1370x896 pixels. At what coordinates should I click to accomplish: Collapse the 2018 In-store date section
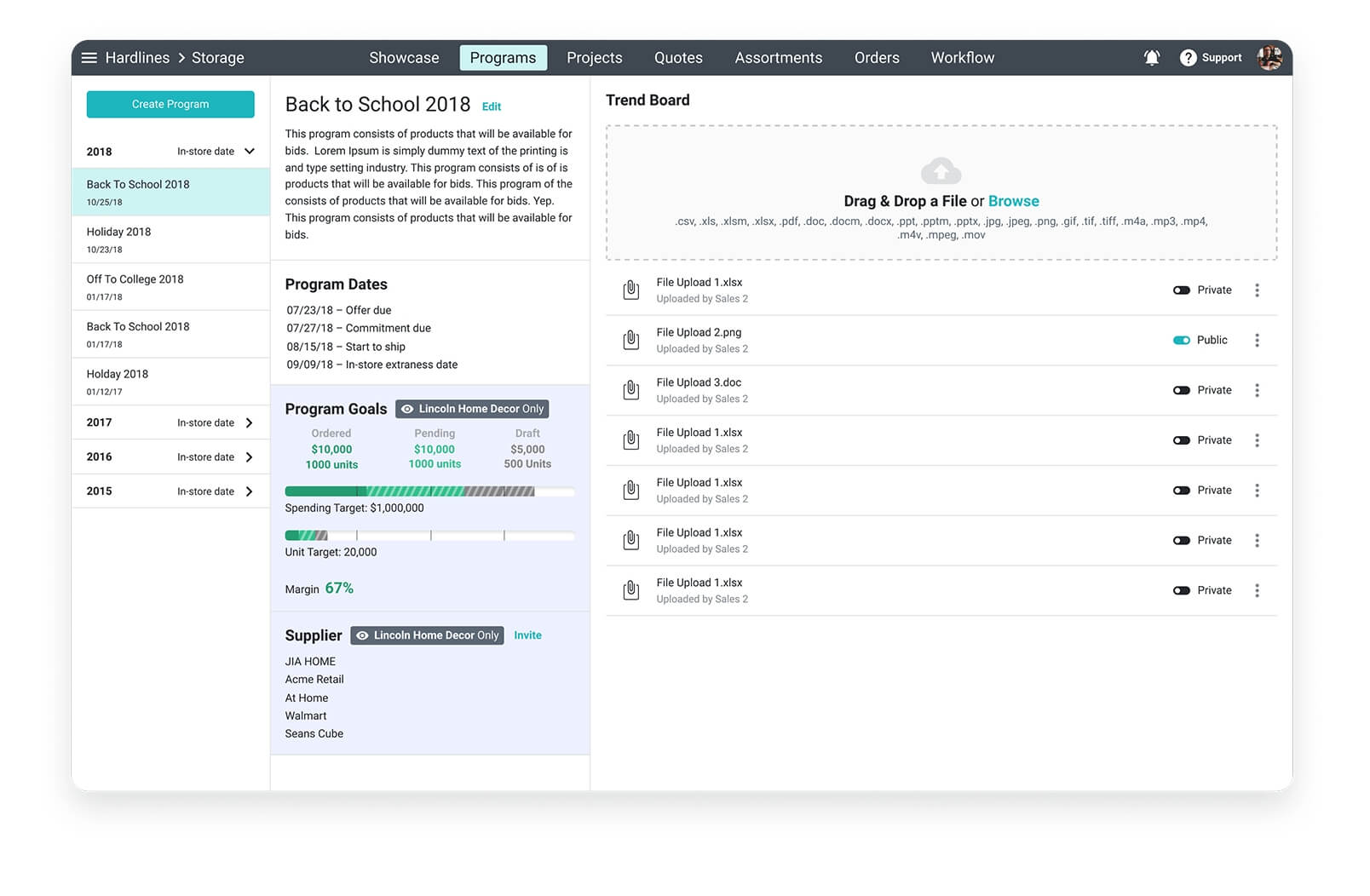coord(248,151)
